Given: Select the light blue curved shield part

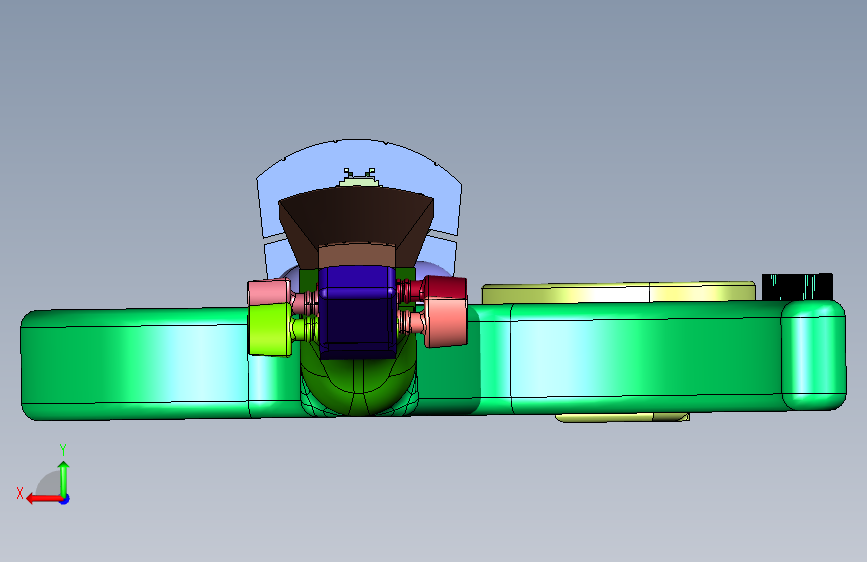Looking at the screenshot, I should [x=359, y=160].
